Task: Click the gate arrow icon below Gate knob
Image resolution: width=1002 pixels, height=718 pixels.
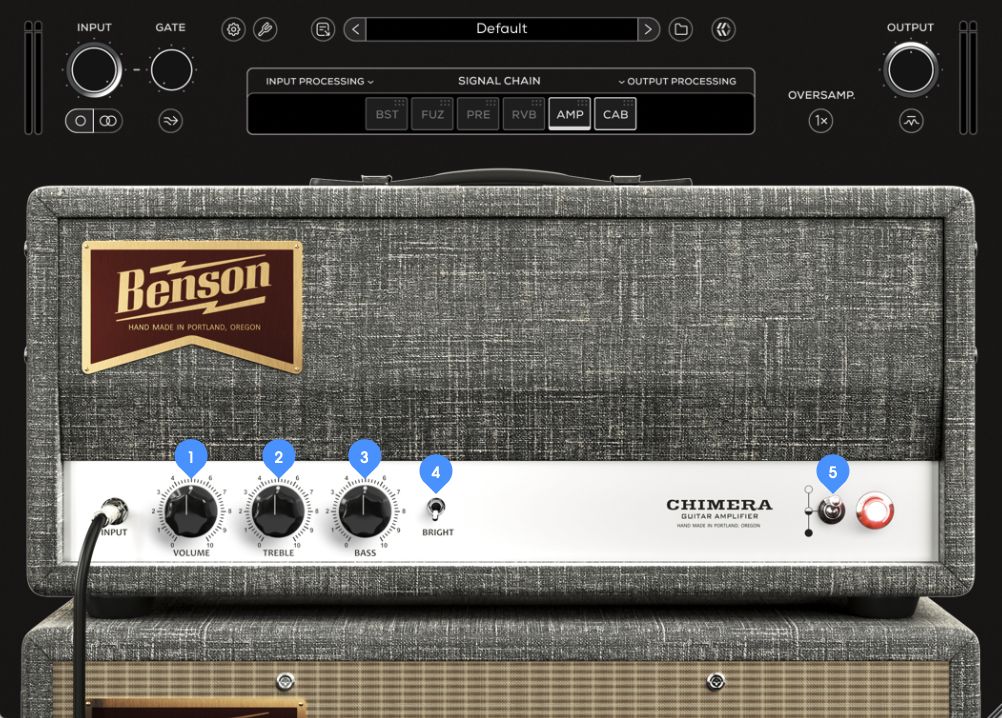Action: [171, 121]
